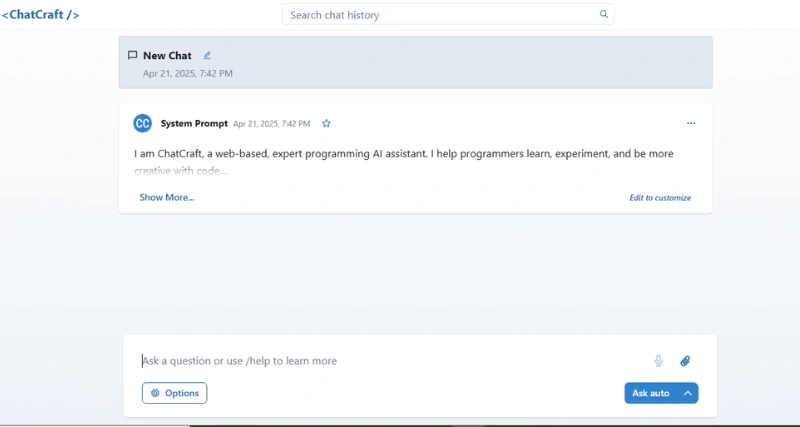Send the message with Ask auto
The height and width of the screenshot is (427, 800).
[652, 393]
